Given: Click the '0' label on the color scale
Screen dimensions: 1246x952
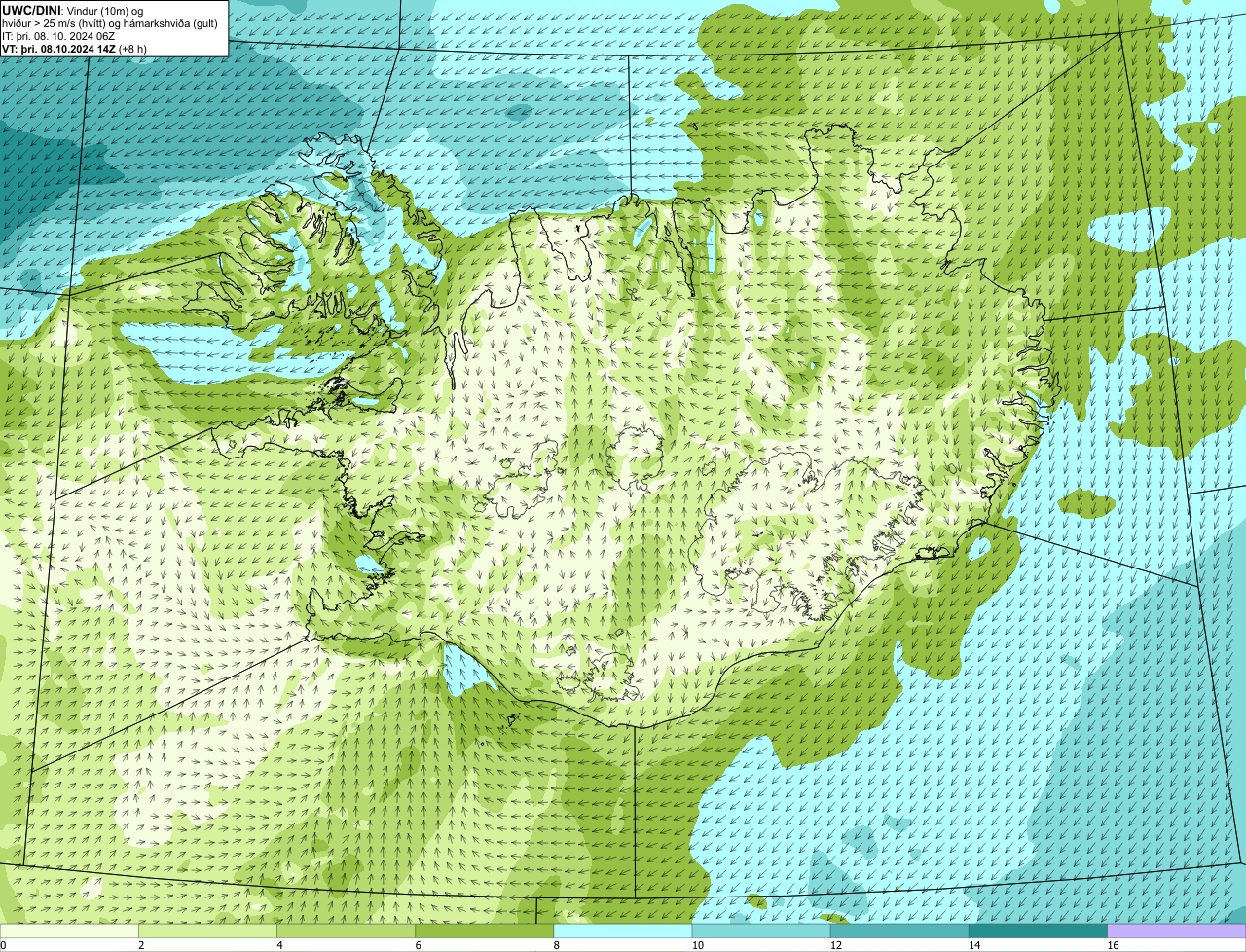Looking at the screenshot, I should tap(4, 945).
